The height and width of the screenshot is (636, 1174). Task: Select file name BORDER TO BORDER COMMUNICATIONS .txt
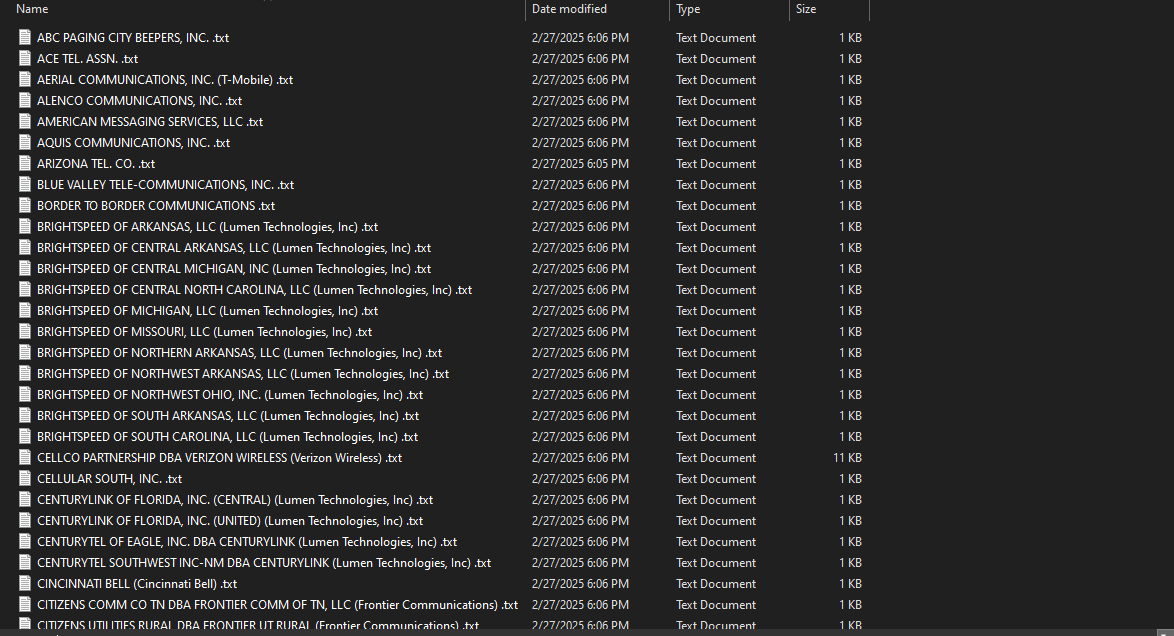156,205
